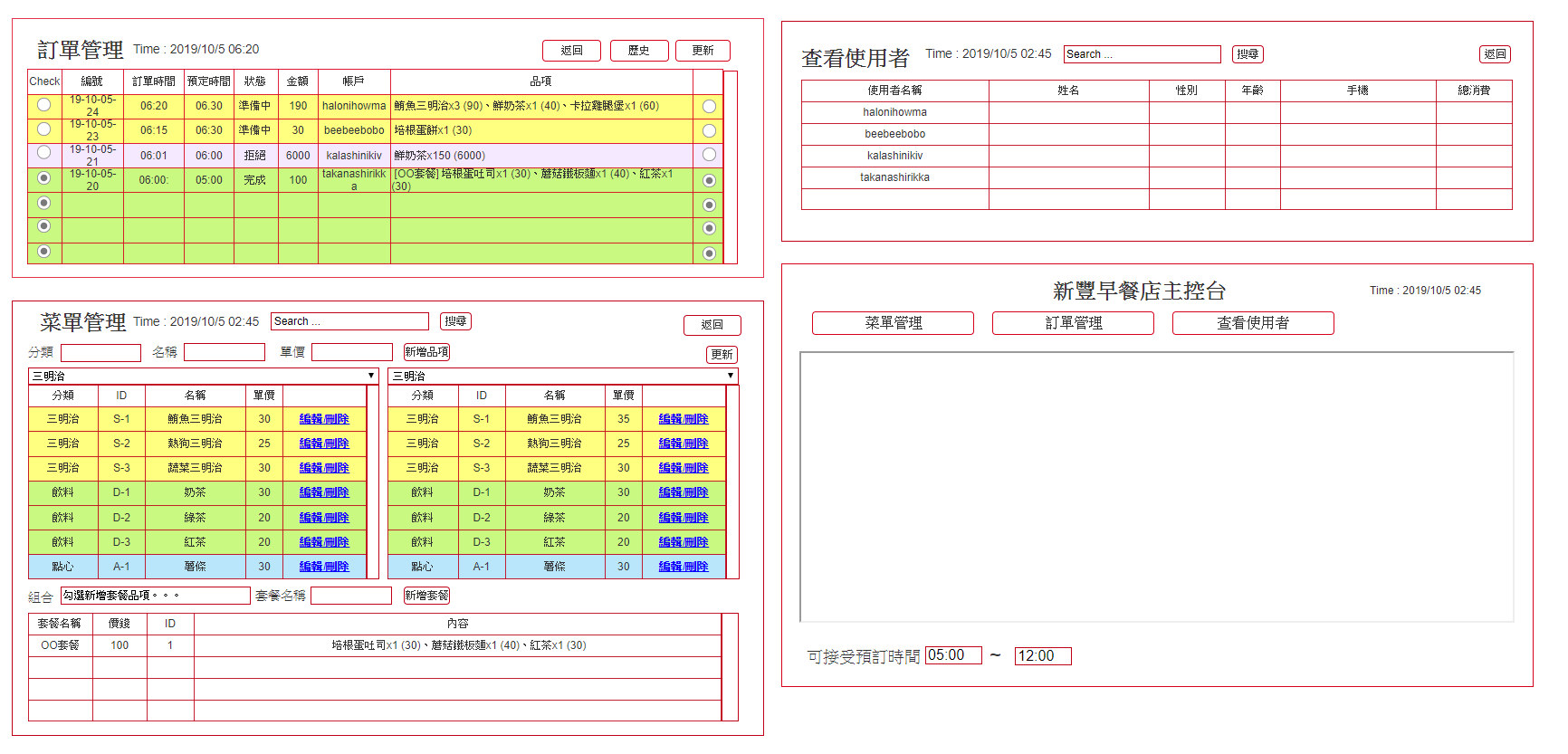Open left 三明治 category dropdown
This screenshot has width=1568, height=754.
[x=204, y=376]
